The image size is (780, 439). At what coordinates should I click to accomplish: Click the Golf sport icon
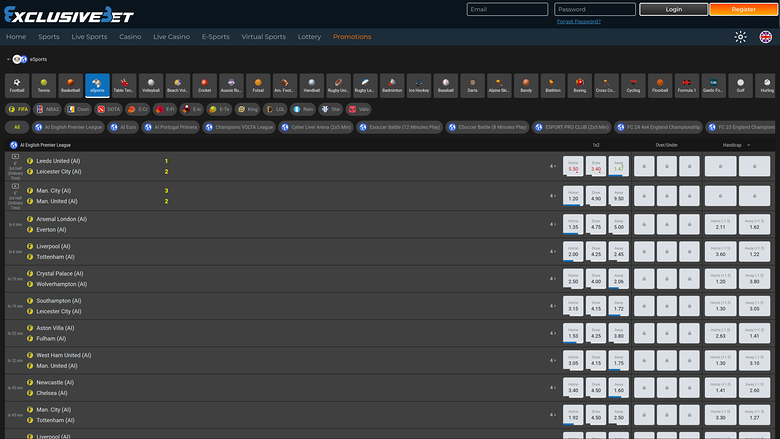(740, 85)
